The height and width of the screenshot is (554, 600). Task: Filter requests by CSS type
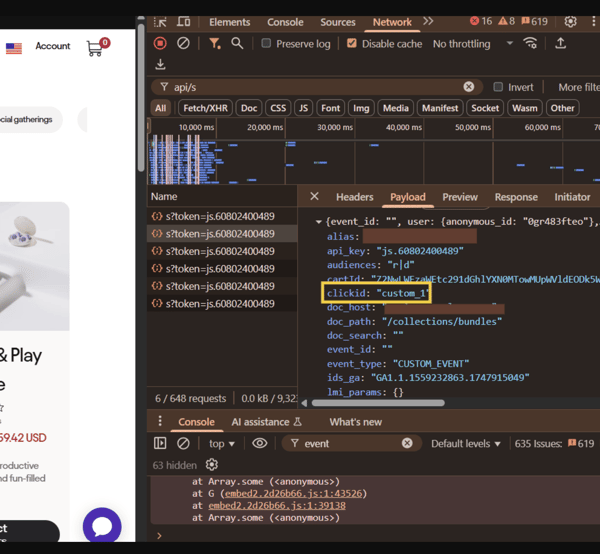pyautogui.click(x=278, y=108)
